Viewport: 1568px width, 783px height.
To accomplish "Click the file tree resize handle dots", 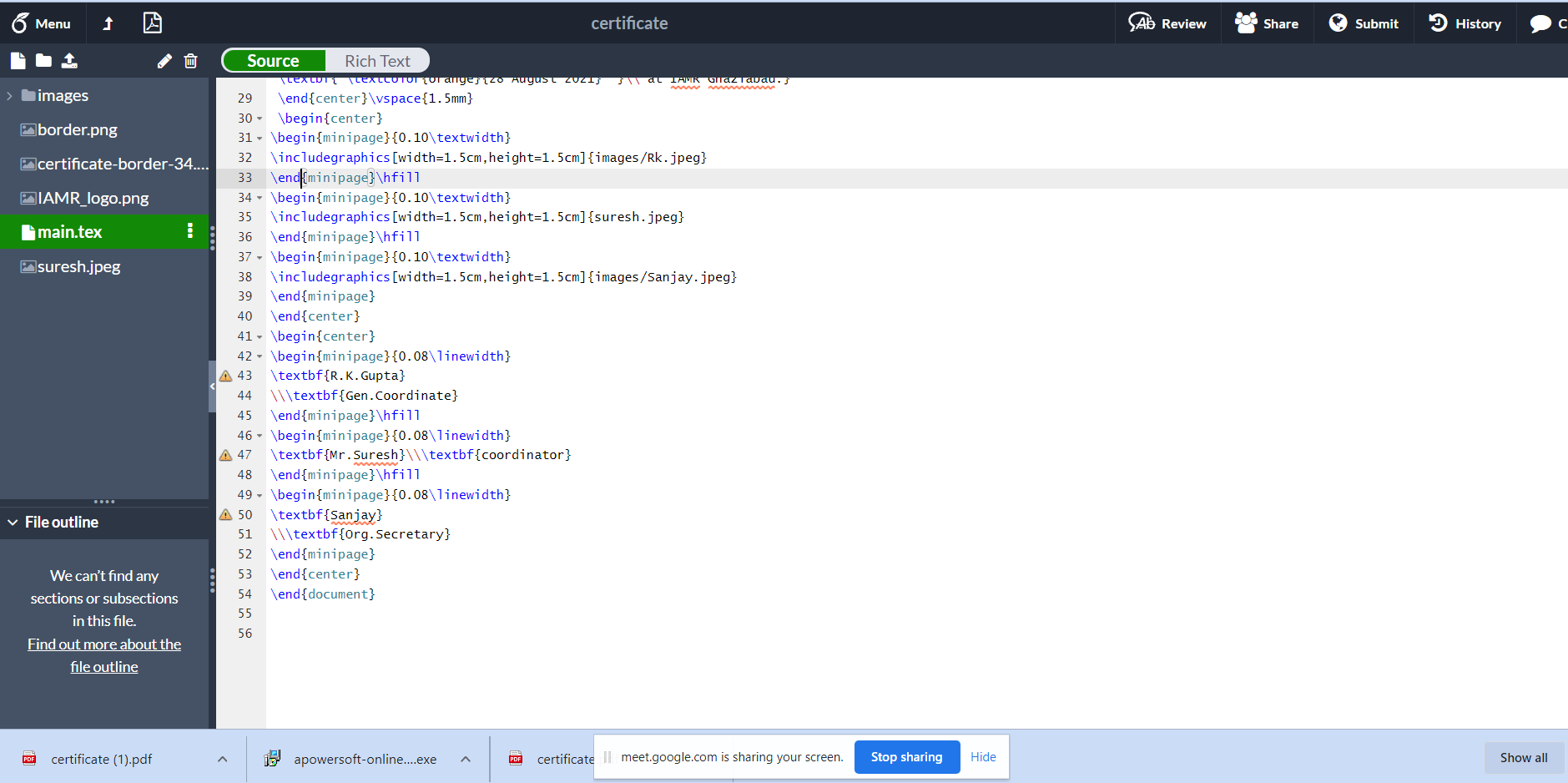I will point(104,502).
